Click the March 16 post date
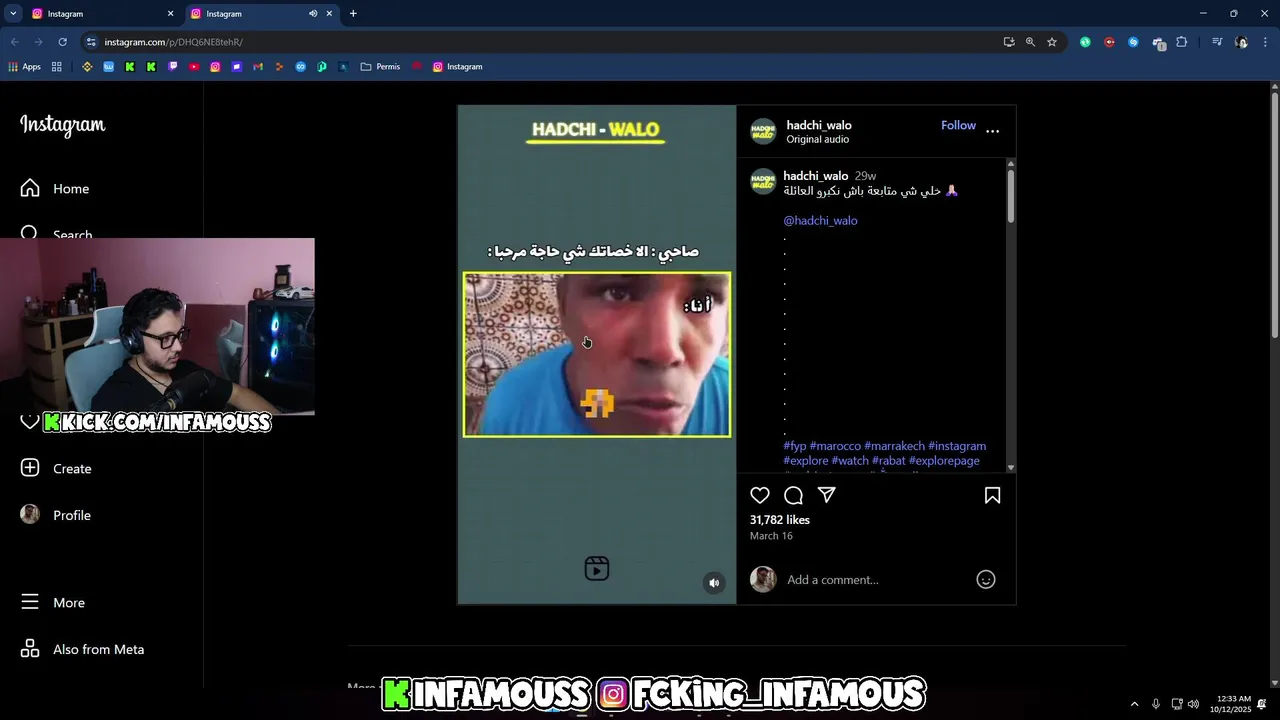 tap(771, 536)
